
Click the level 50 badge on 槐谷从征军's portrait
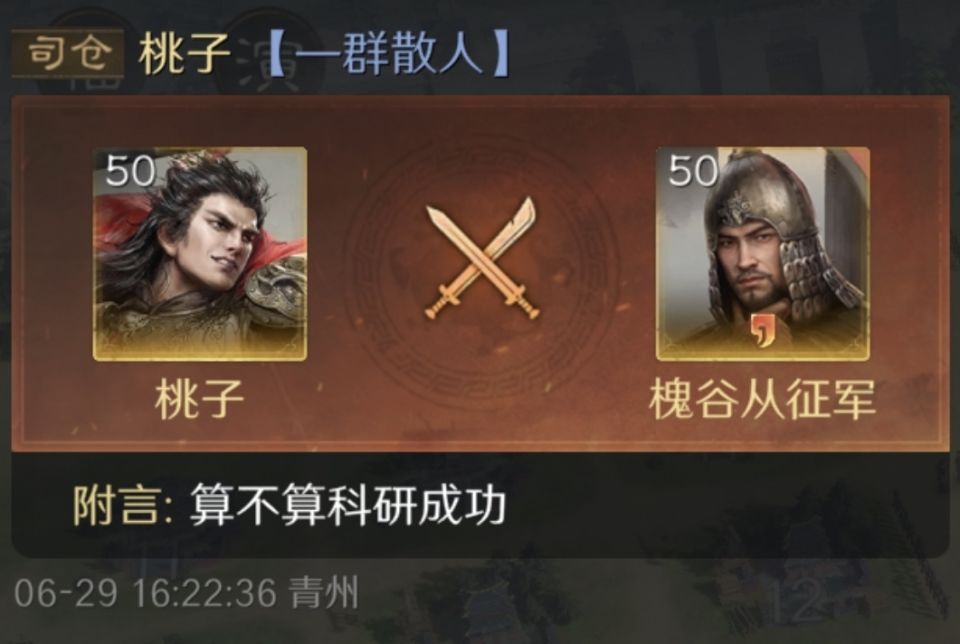tap(692, 170)
